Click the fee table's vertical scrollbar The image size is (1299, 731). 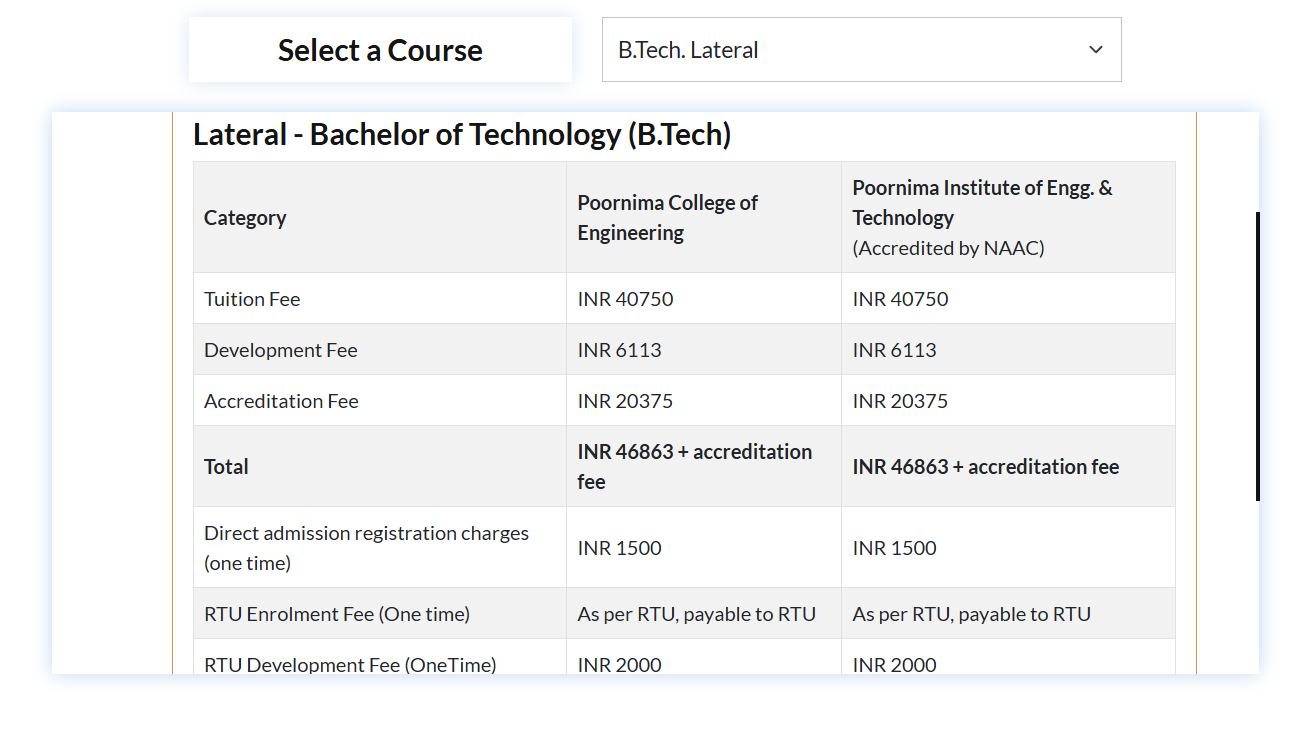point(1257,356)
